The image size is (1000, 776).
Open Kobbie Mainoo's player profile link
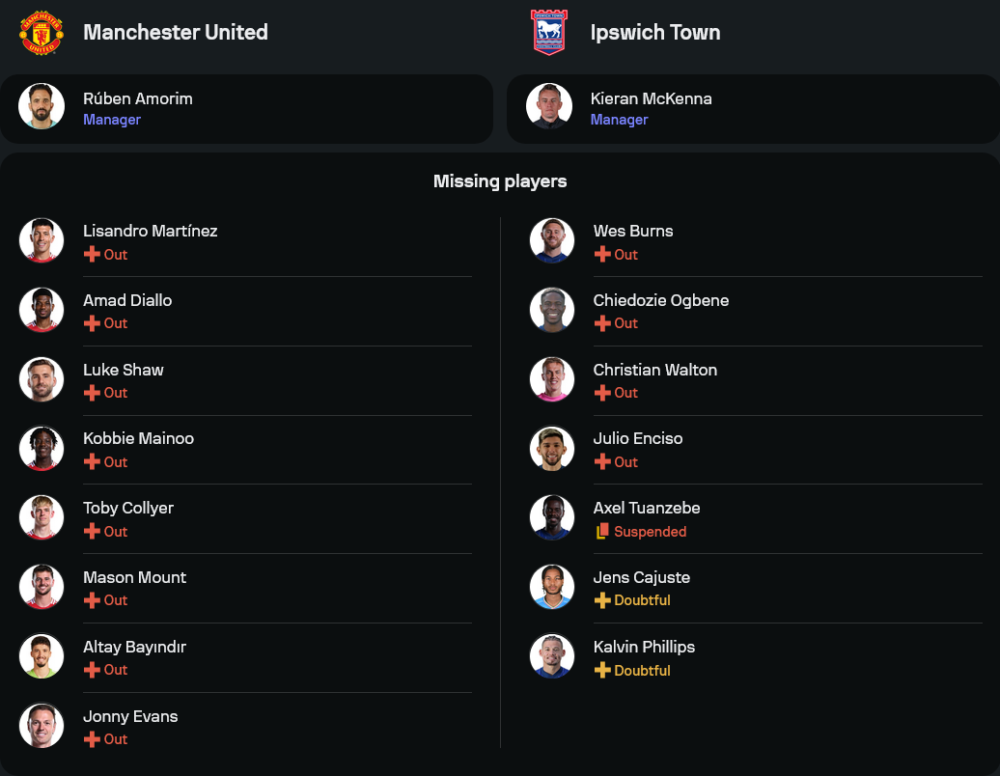pos(138,439)
